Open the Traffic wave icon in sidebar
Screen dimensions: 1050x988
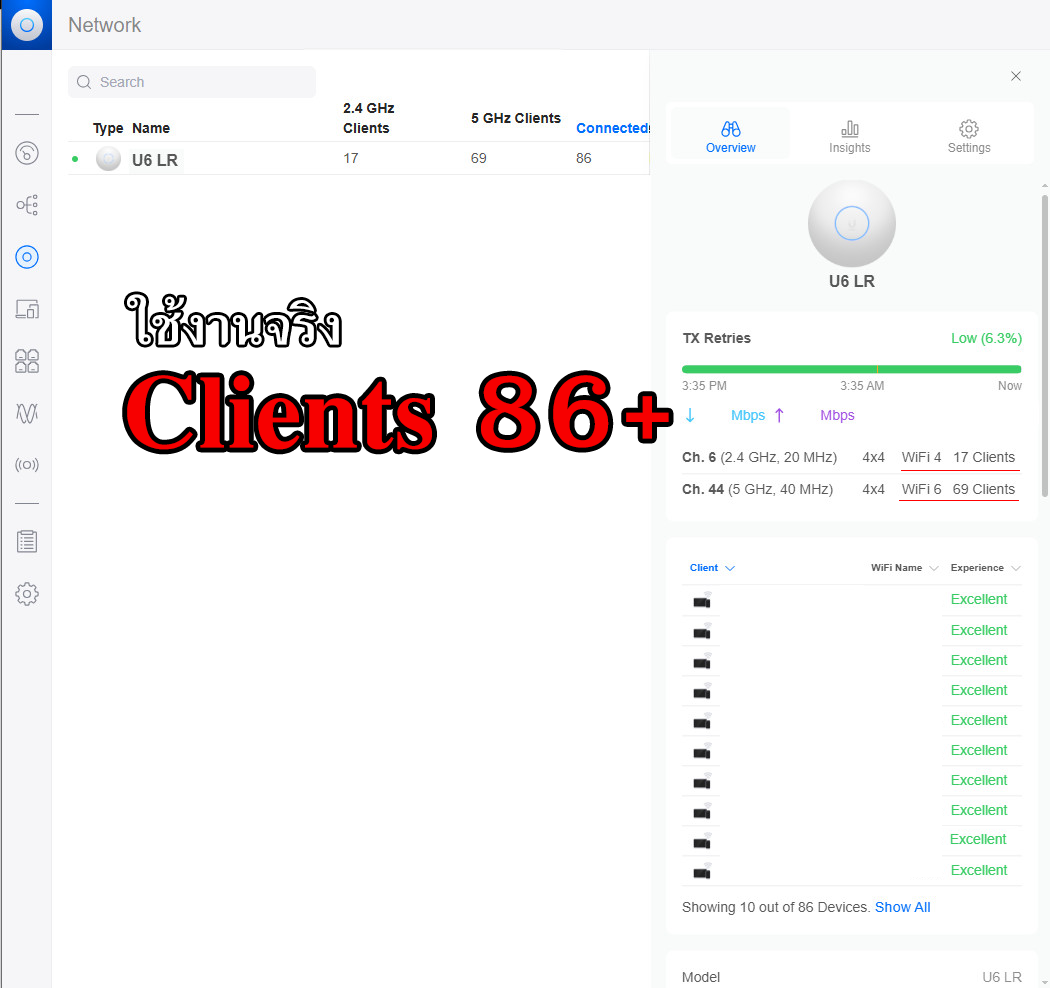pos(27,413)
